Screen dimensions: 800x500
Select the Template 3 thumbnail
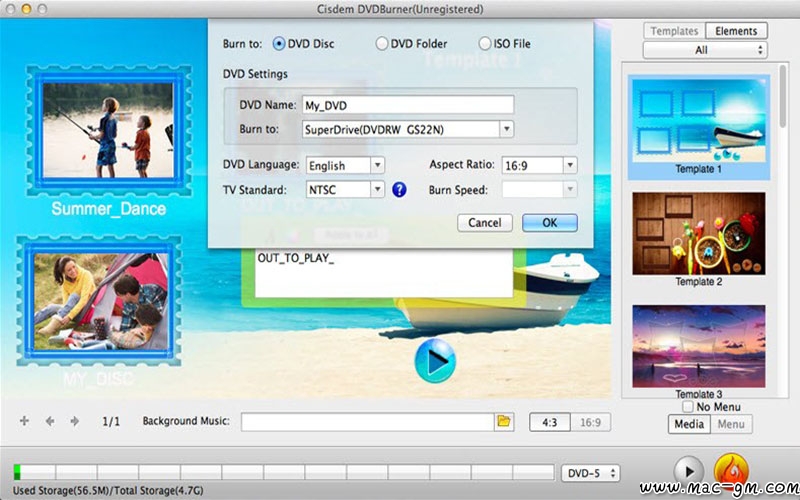click(x=698, y=346)
